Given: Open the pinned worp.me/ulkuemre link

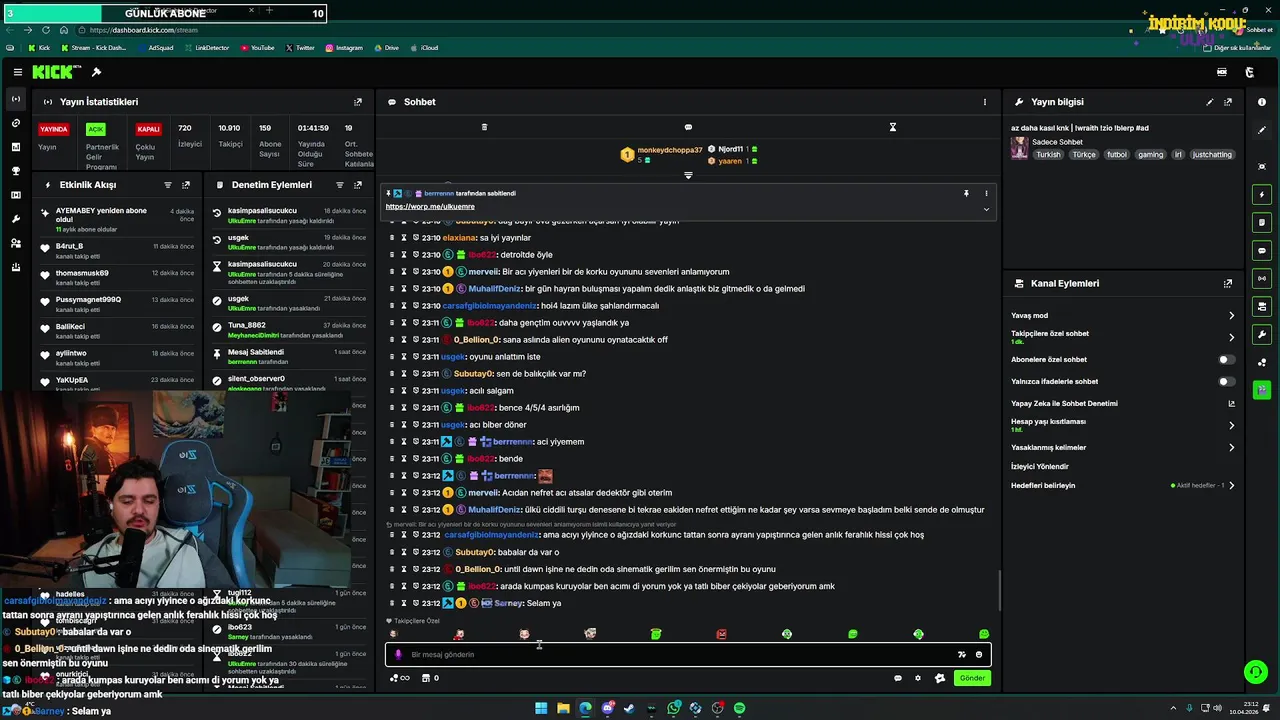Looking at the screenshot, I should pos(430,207).
